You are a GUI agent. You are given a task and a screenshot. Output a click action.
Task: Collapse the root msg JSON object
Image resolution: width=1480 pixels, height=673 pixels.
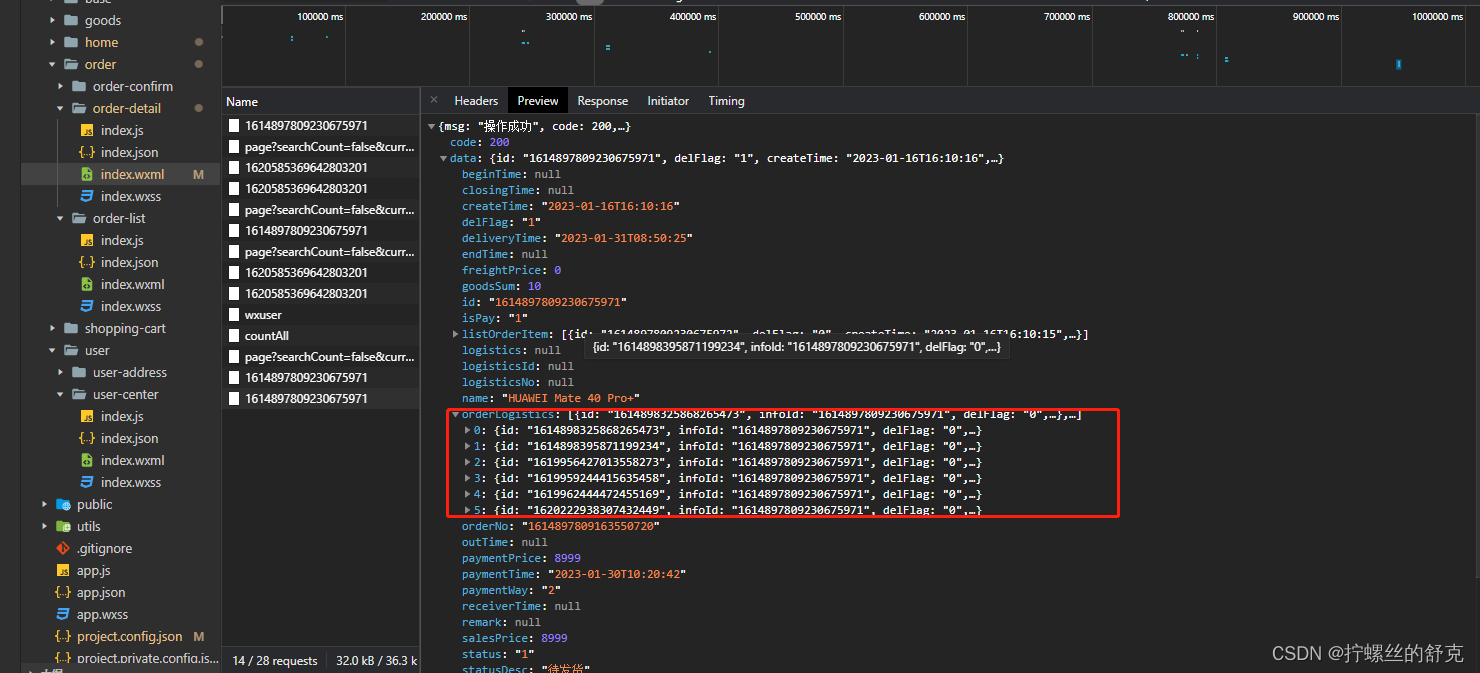point(431,126)
